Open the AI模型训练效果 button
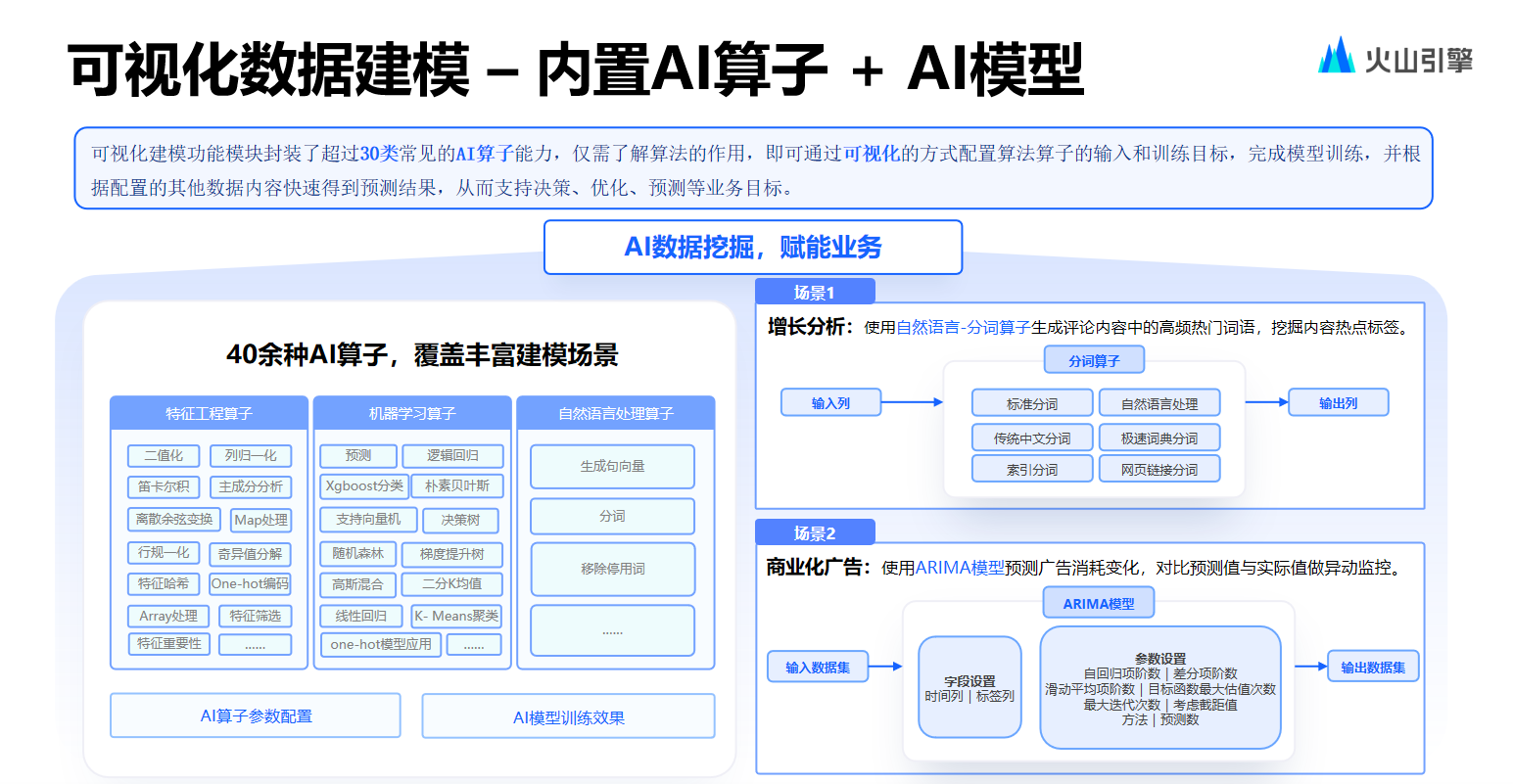 point(568,717)
